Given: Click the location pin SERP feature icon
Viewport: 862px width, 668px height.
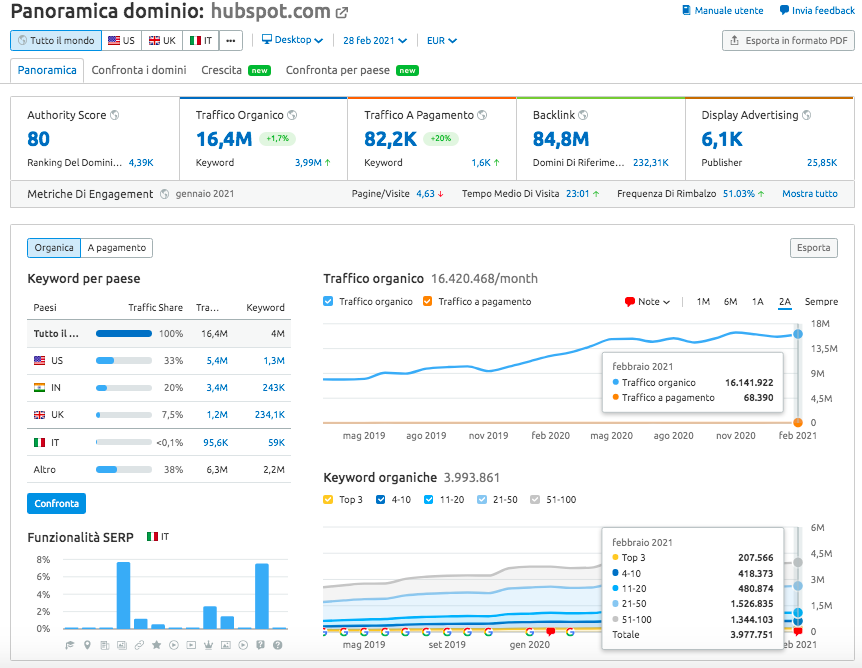Looking at the screenshot, I should pos(87,645).
